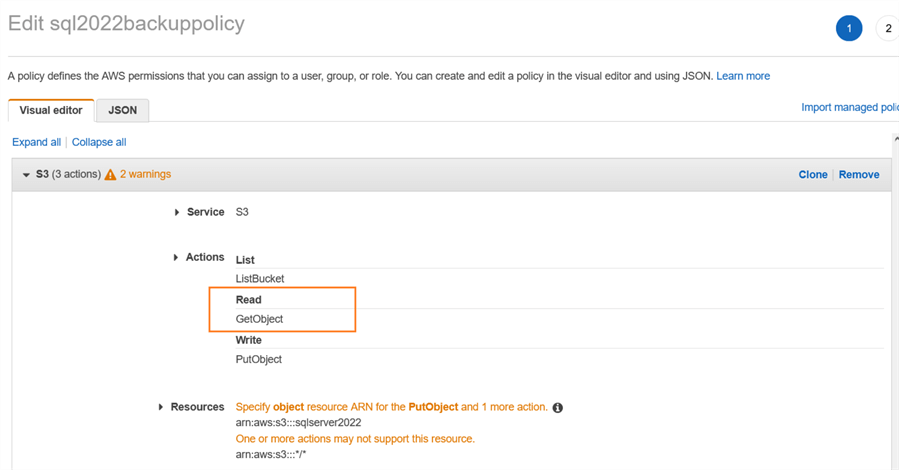Click Collapse all
The height and width of the screenshot is (470, 899).
[99, 142]
